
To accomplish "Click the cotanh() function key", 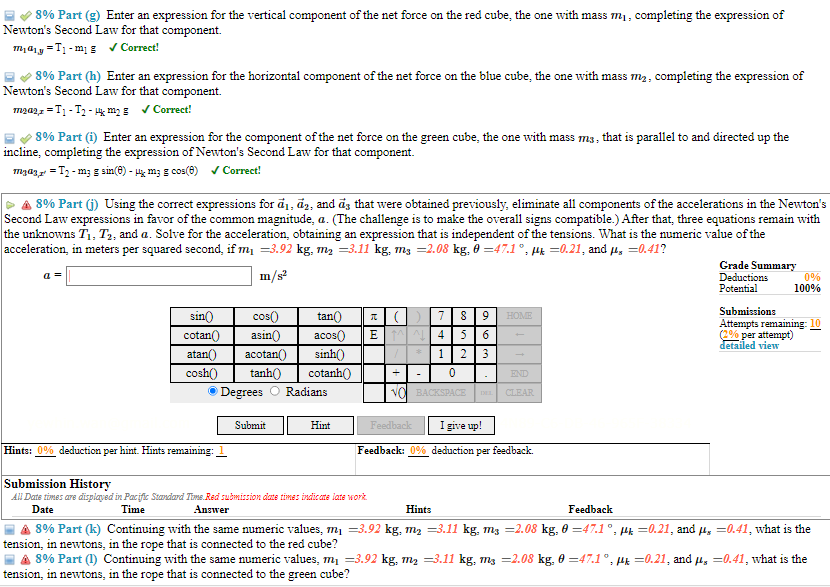I will pos(328,372).
